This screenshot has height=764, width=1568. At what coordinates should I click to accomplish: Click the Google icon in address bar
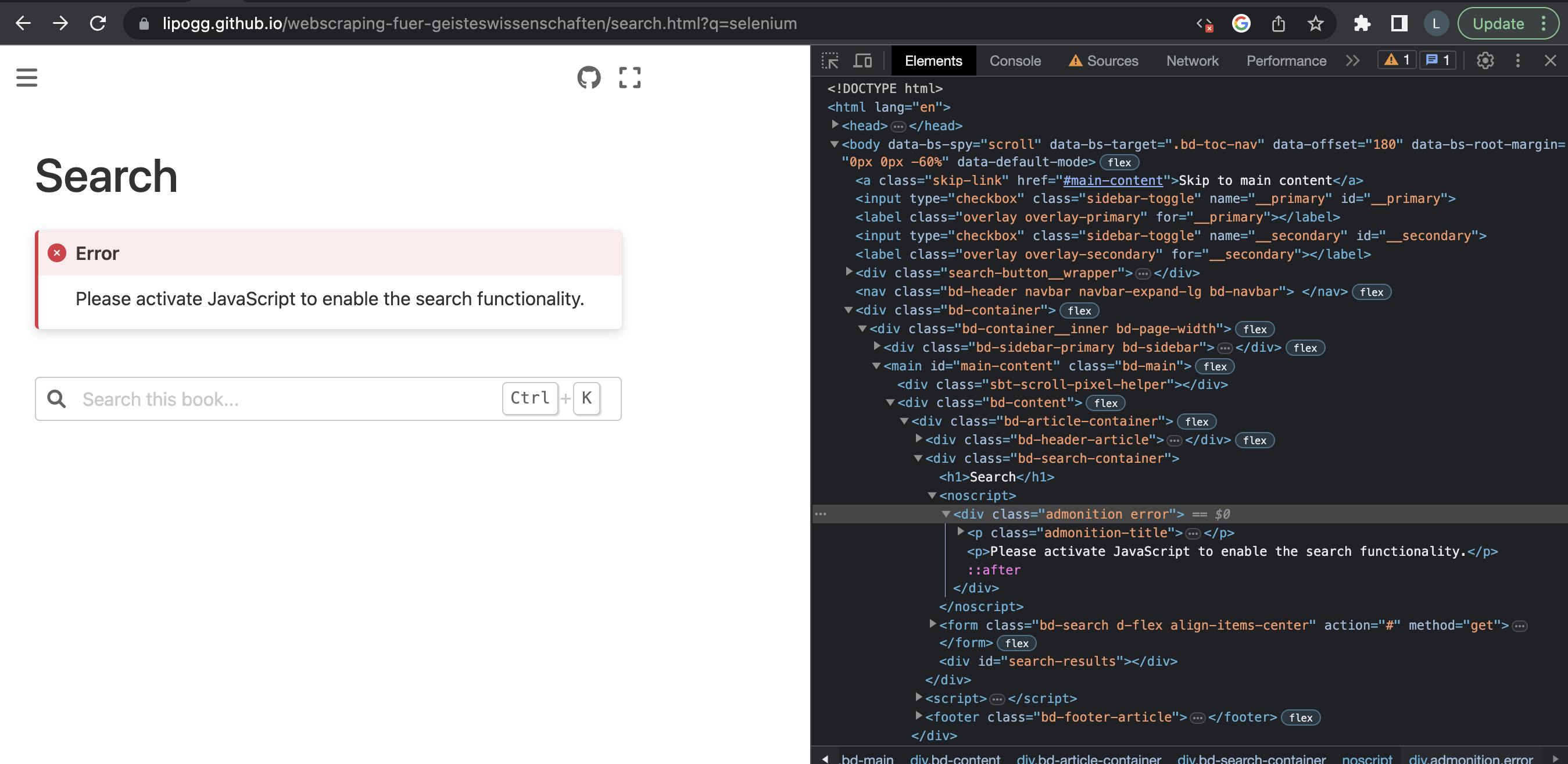click(1241, 24)
